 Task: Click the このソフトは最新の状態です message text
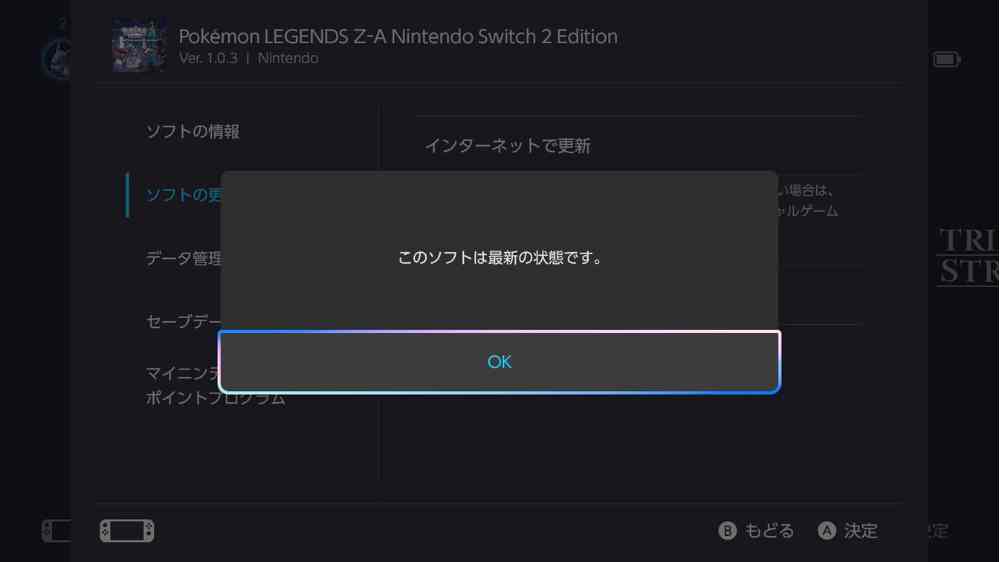pos(499,258)
